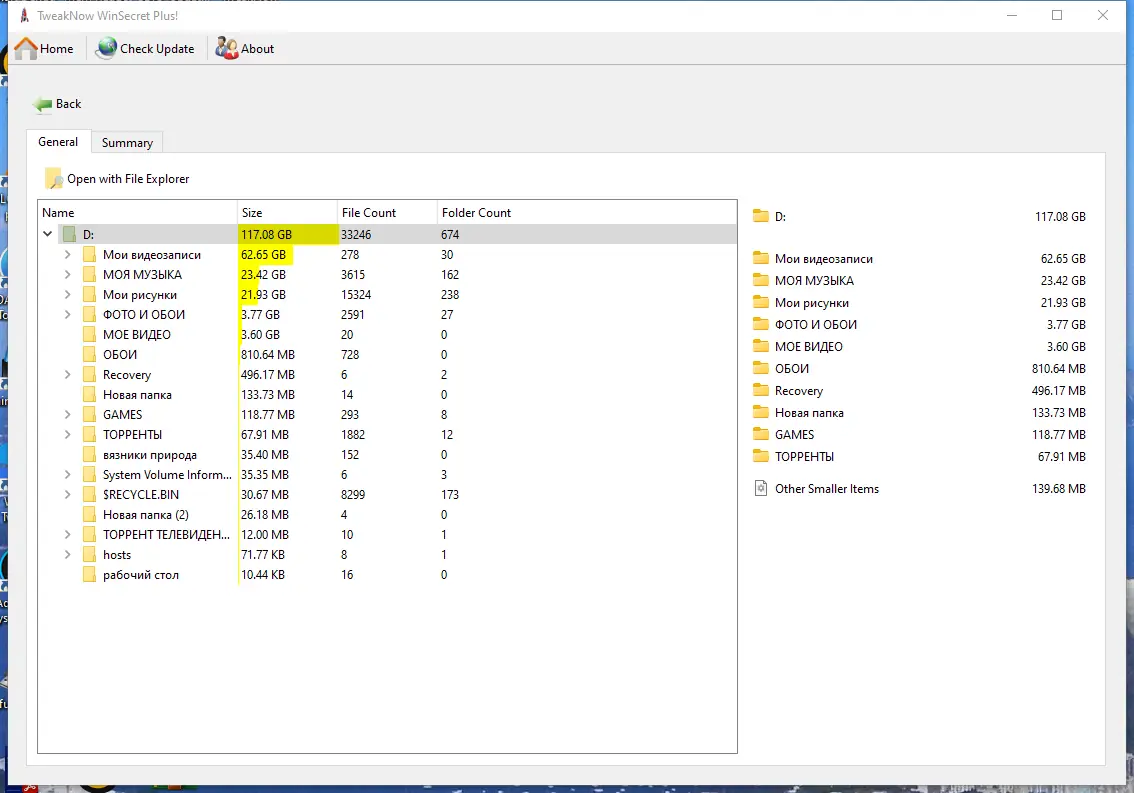1134x793 pixels.
Task: Click Check Update in toolbar
Action: click(145, 48)
